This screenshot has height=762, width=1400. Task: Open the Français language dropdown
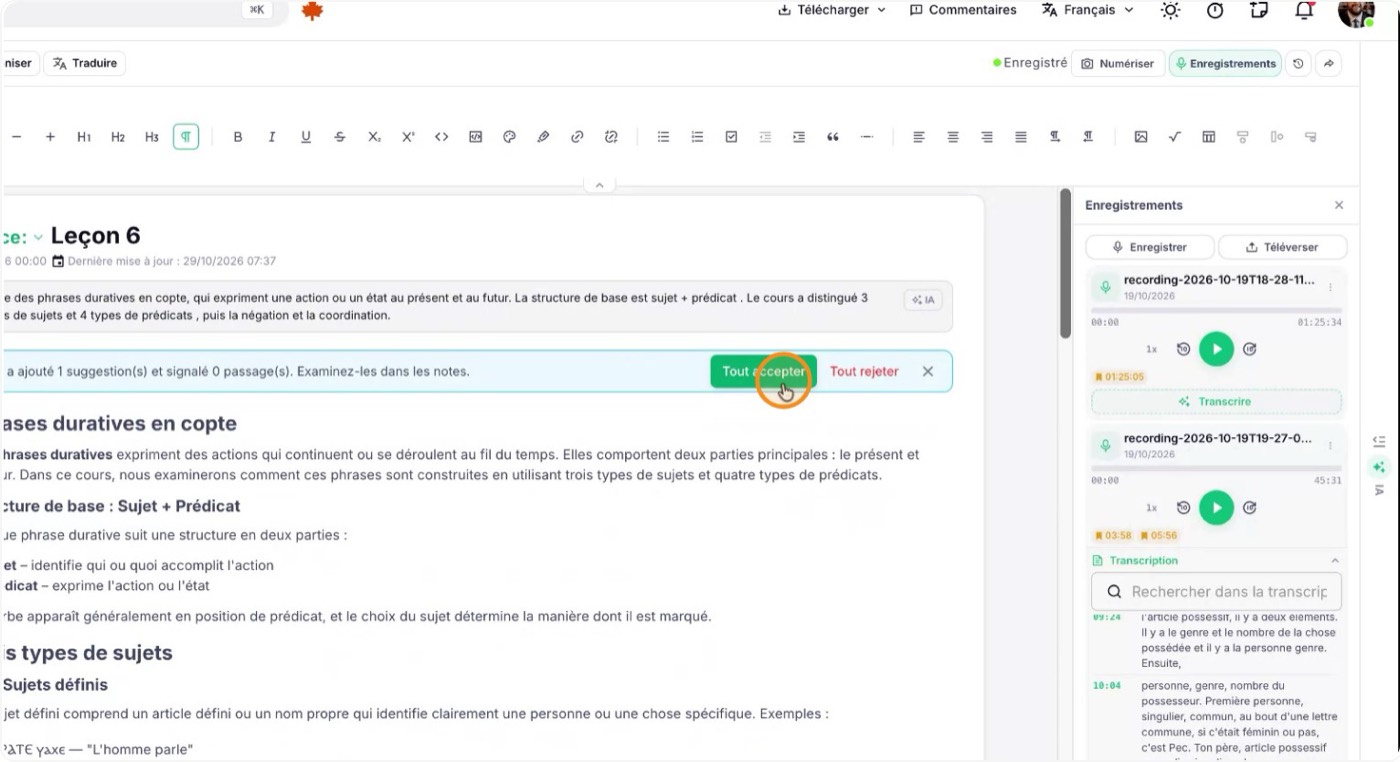[1088, 10]
